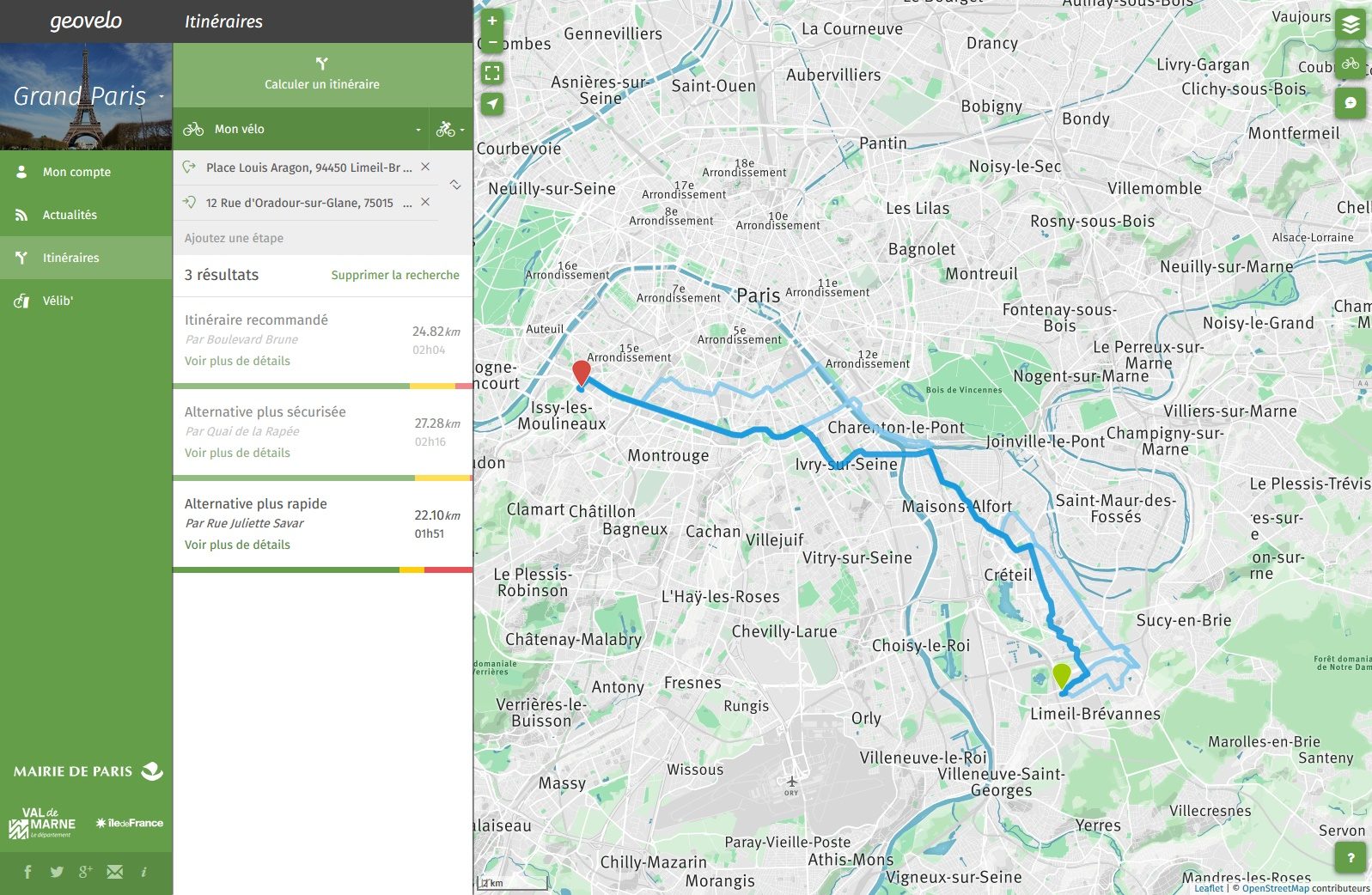Open Twitter social link in footer

[x=57, y=872]
